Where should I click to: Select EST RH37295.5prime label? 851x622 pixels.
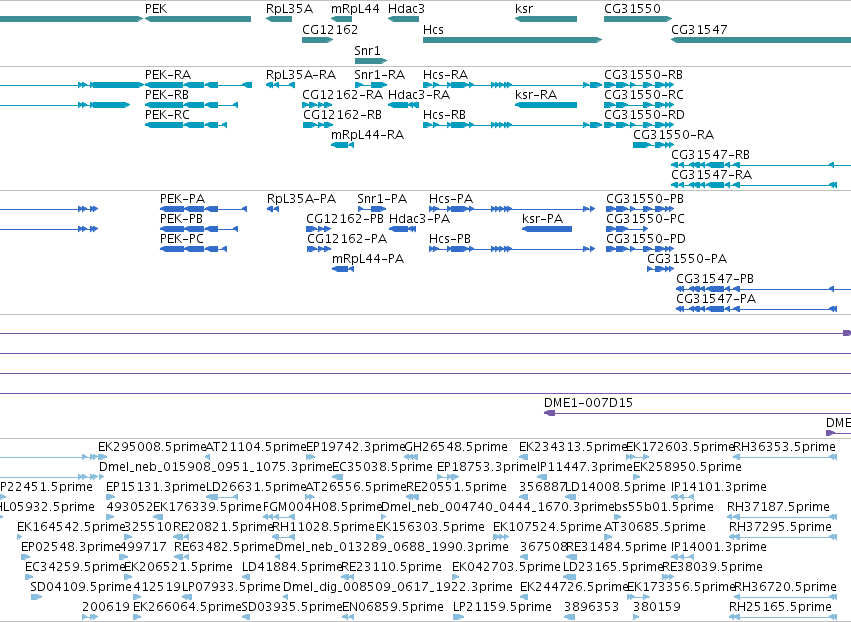780,527
